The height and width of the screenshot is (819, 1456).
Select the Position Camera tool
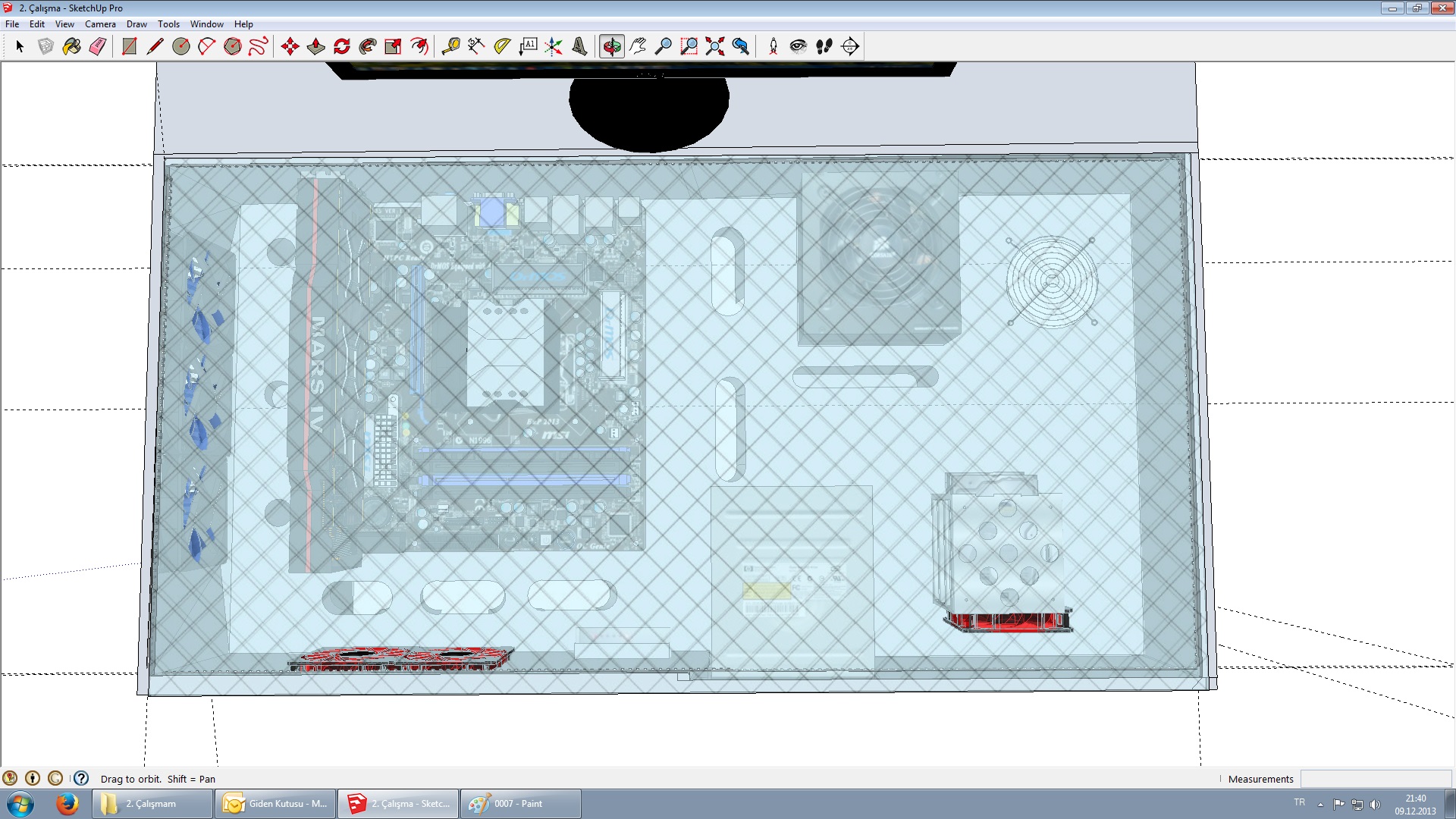[773, 46]
